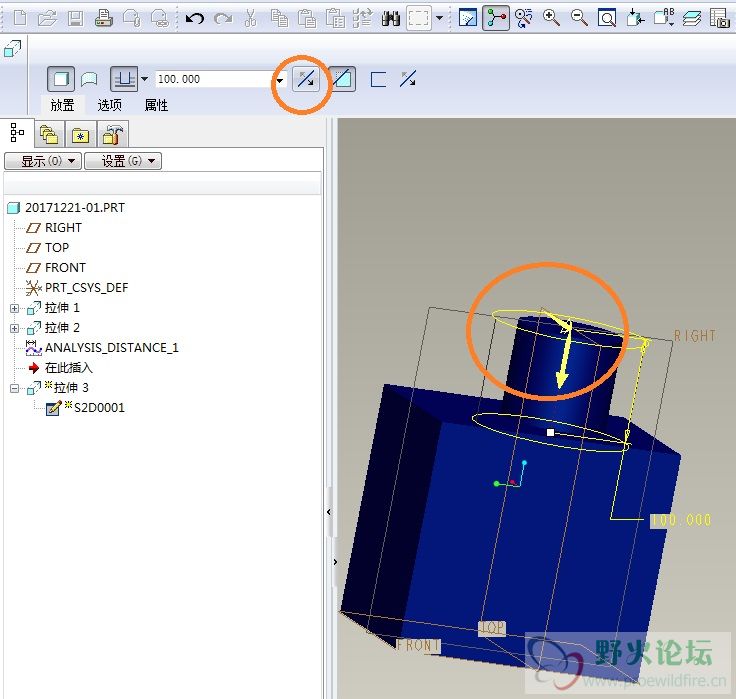Zoom out of the model

(x=579, y=18)
